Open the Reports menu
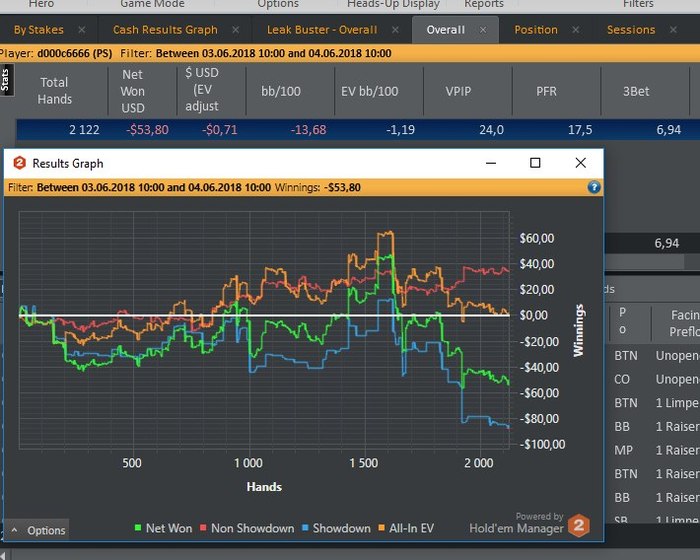700x560 pixels. (483, 4)
